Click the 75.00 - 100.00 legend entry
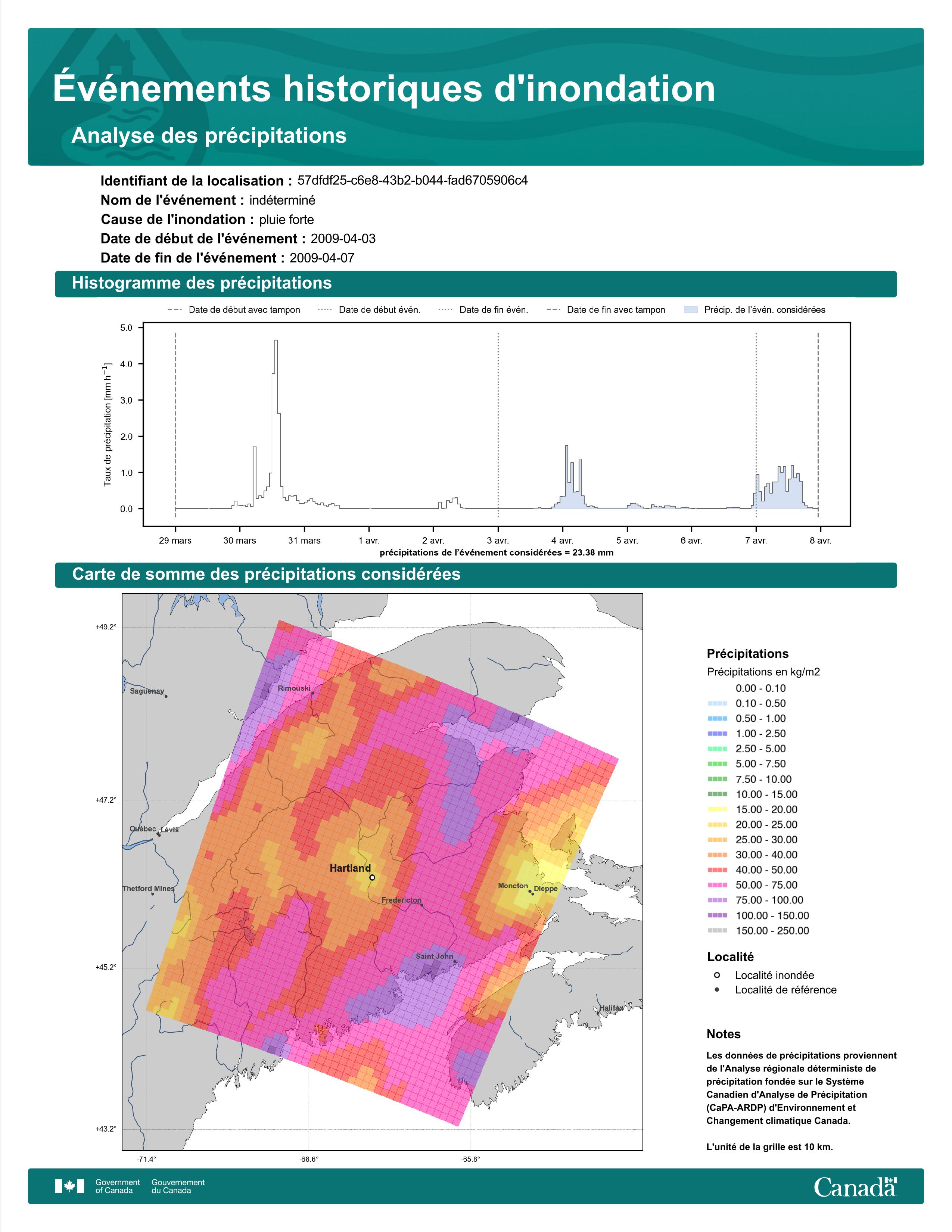The image size is (952, 1232). tap(755, 900)
